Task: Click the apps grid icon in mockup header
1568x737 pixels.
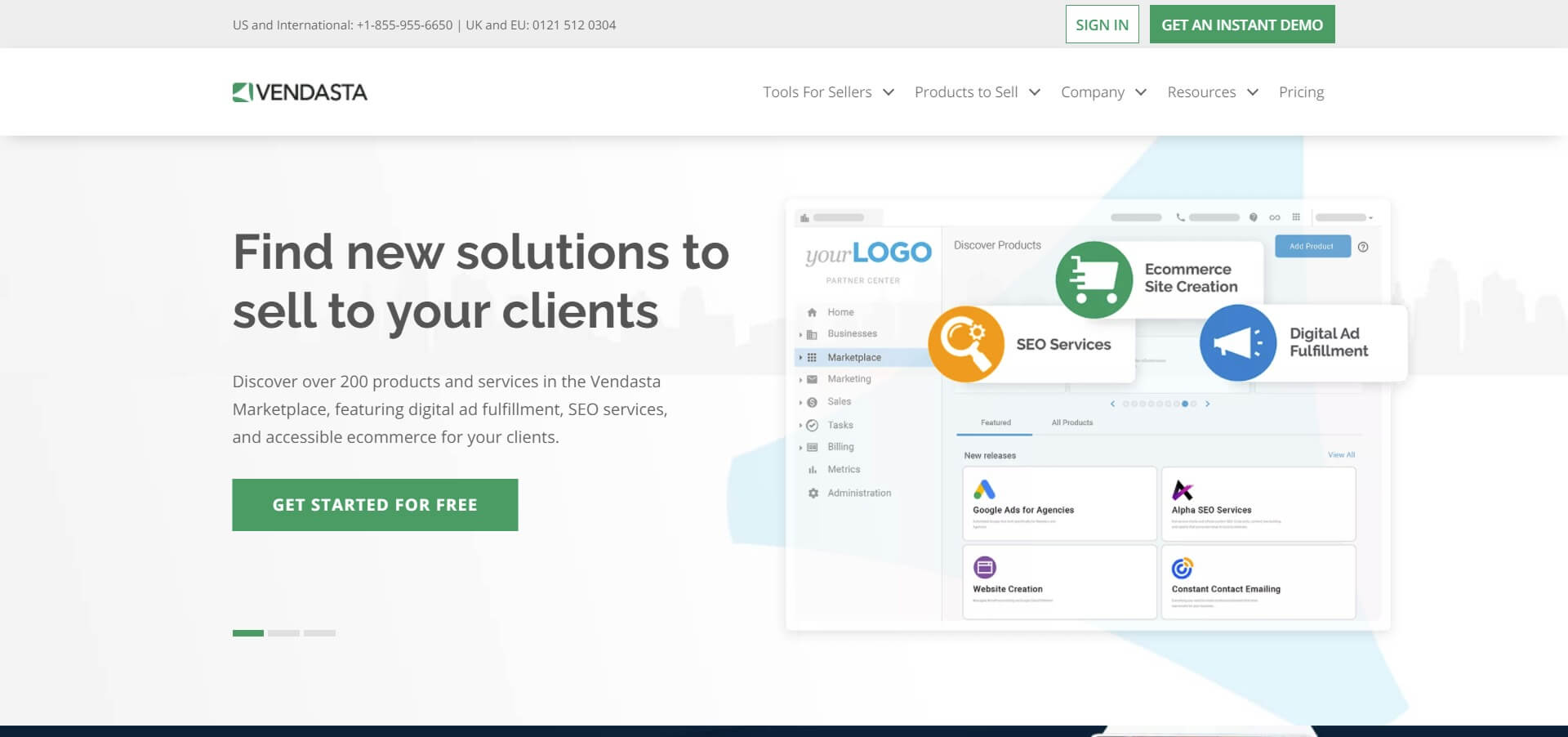Action: point(1296,217)
